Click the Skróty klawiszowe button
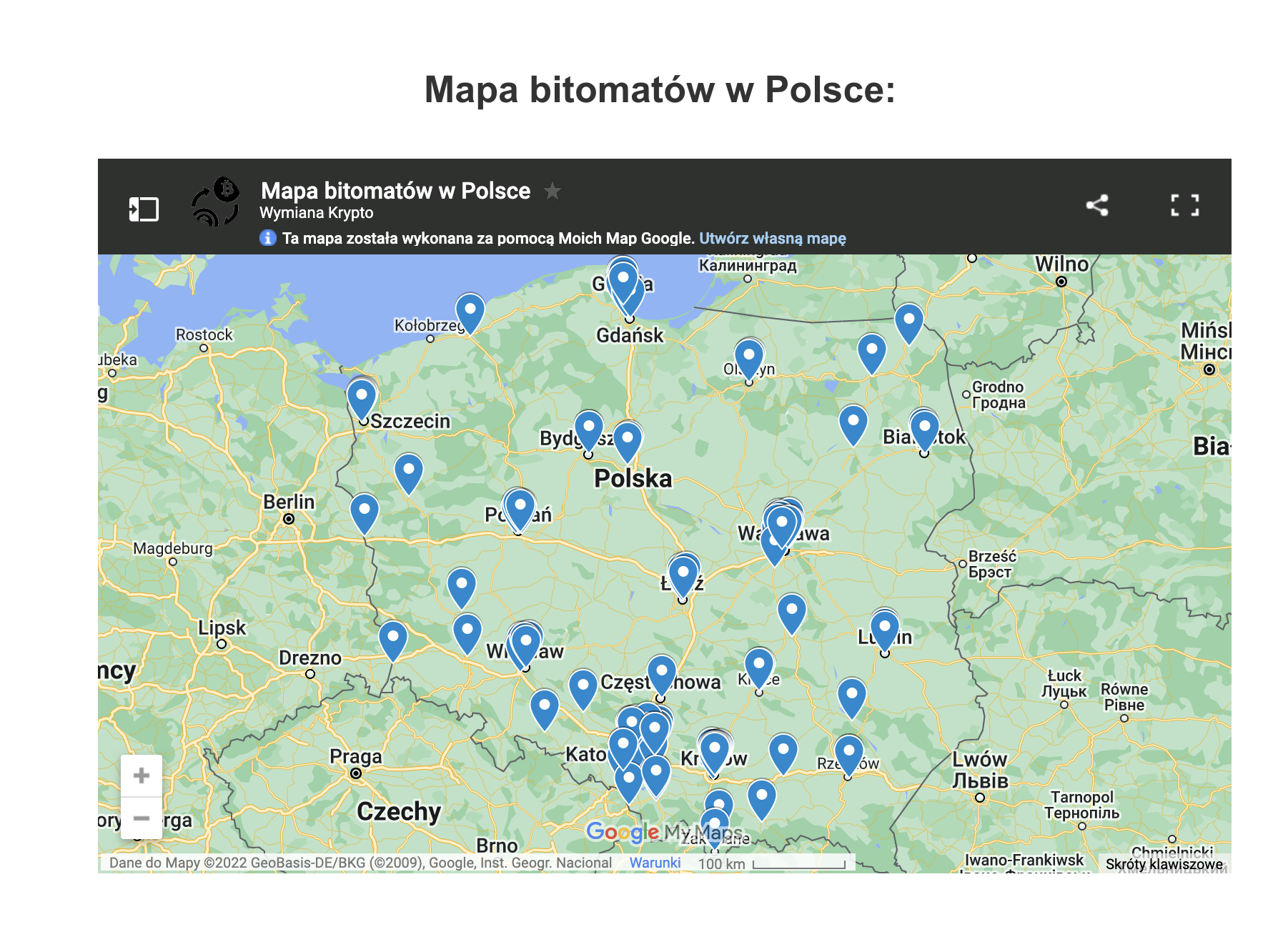The image size is (1288, 932). [x=1164, y=864]
